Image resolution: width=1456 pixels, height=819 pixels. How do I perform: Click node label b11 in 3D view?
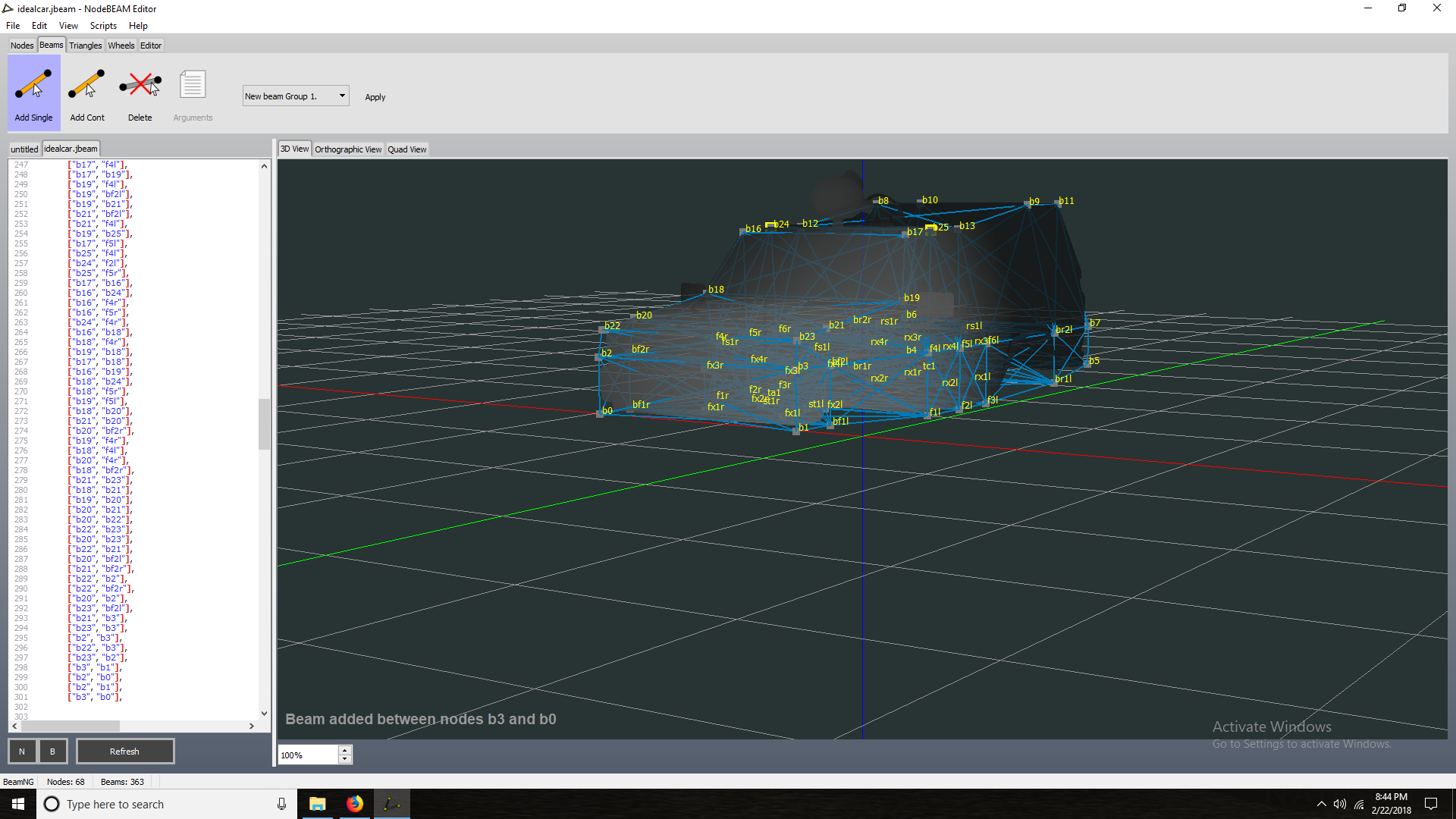[x=1066, y=201]
